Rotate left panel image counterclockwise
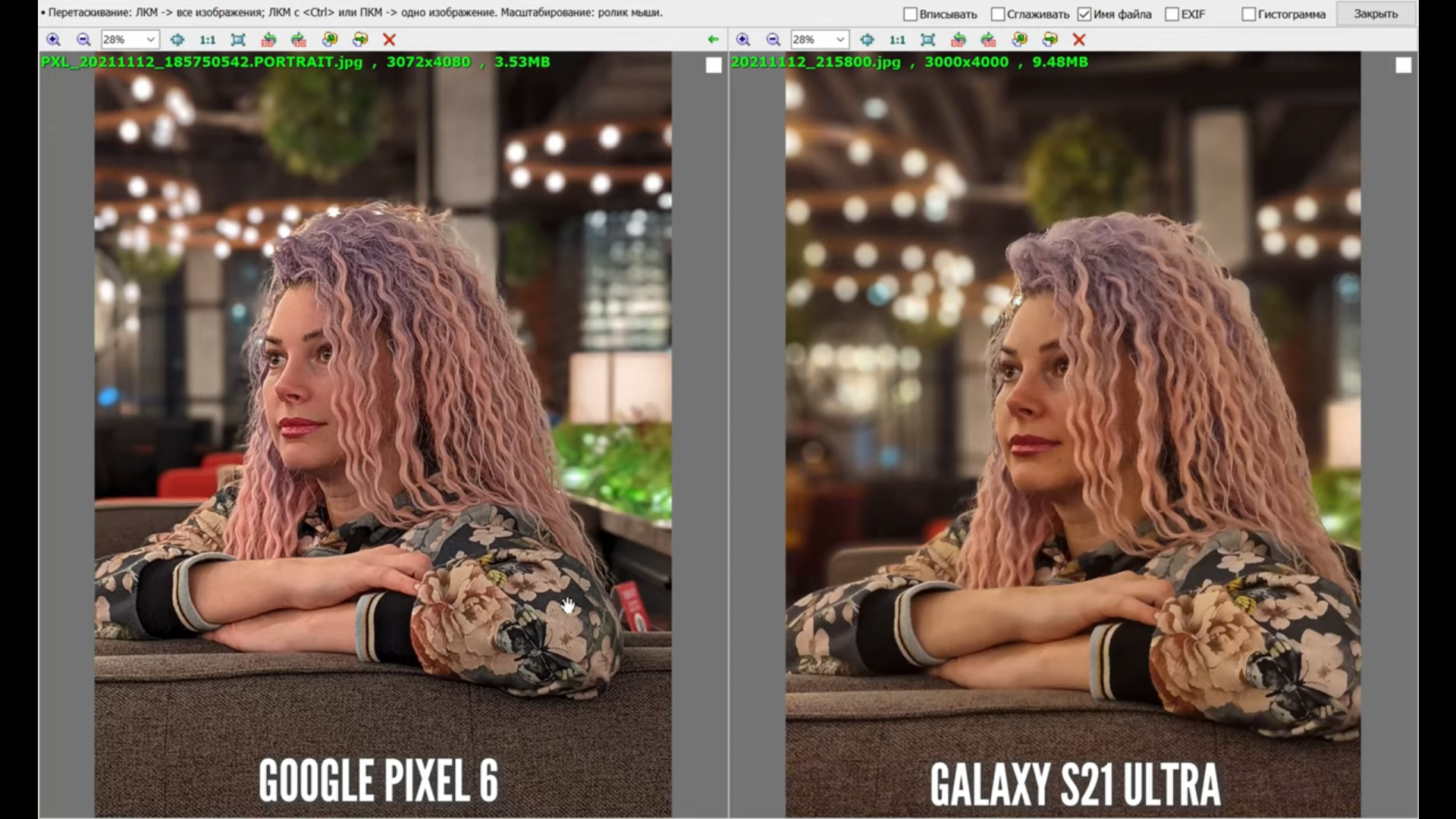This screenshot has width=1456, height=819. coord(268,39)
